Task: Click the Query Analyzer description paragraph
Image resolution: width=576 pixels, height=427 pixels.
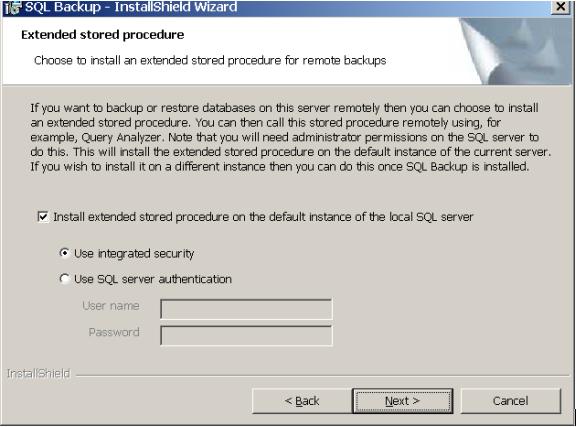Action: pyautogui.click(x=290, y=137)
